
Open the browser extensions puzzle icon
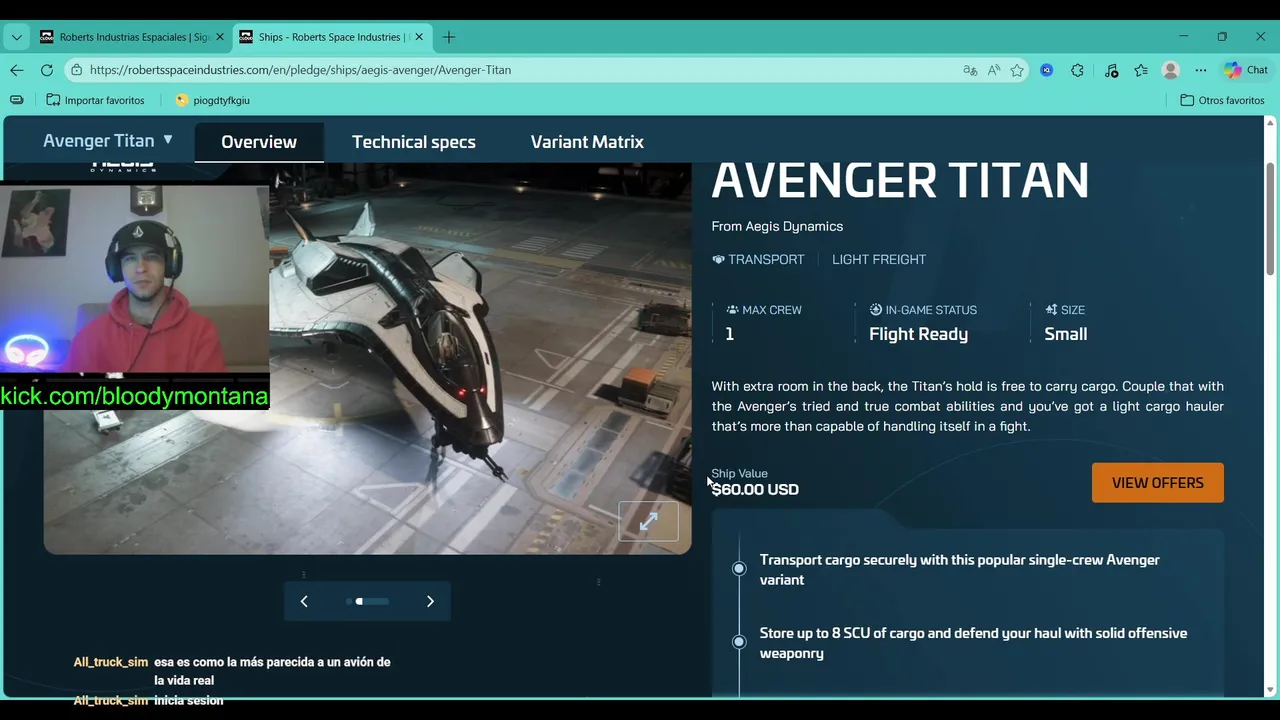1077,70
